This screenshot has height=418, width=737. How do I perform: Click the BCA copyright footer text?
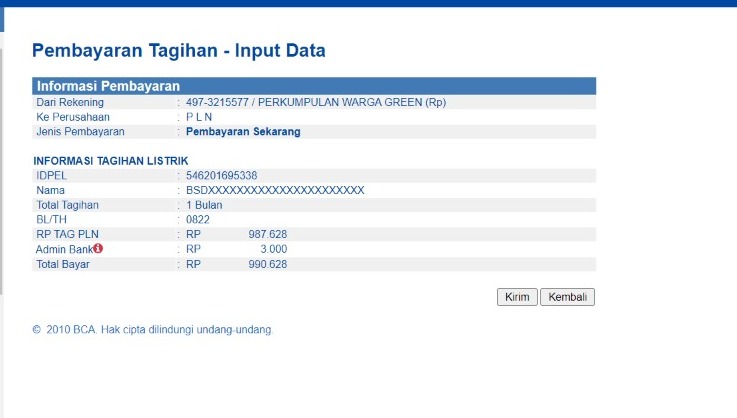click(152, 329)
